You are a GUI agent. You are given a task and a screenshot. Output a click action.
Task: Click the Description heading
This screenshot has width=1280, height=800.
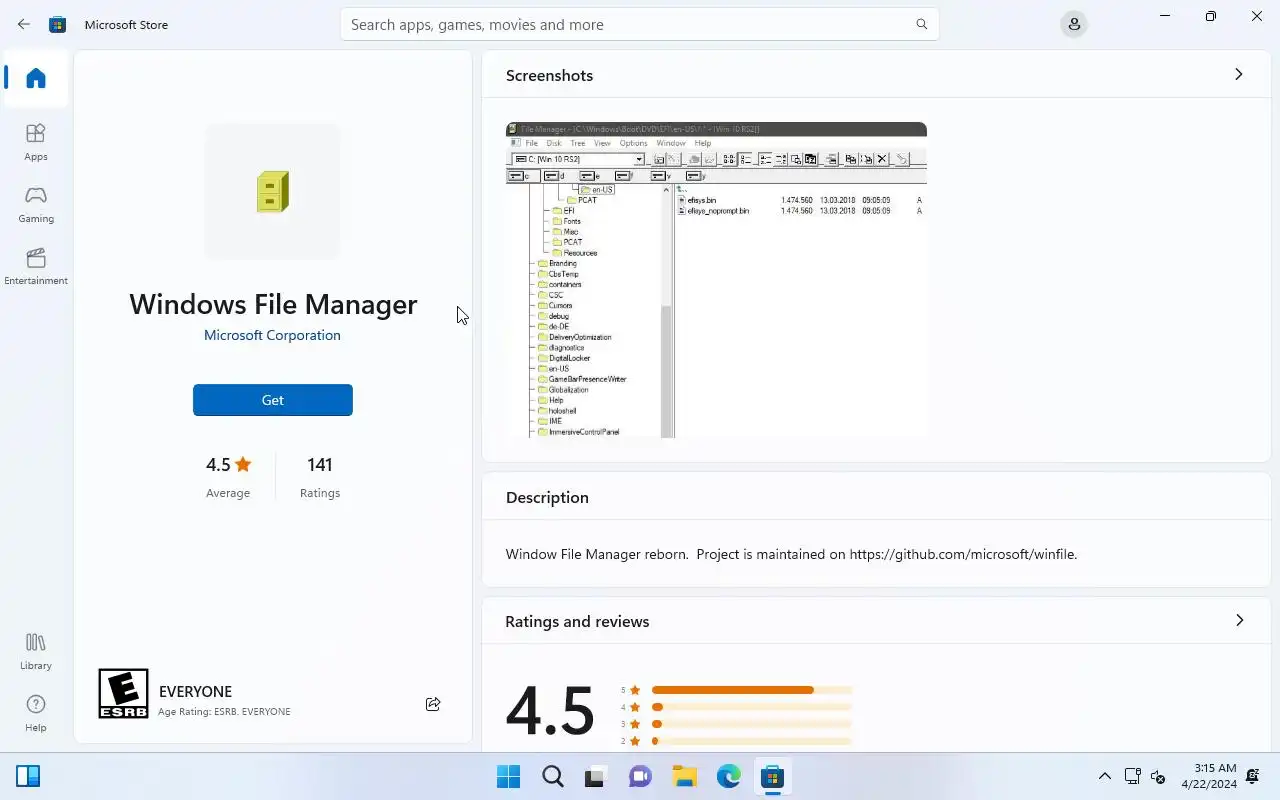tap(547, 497)
